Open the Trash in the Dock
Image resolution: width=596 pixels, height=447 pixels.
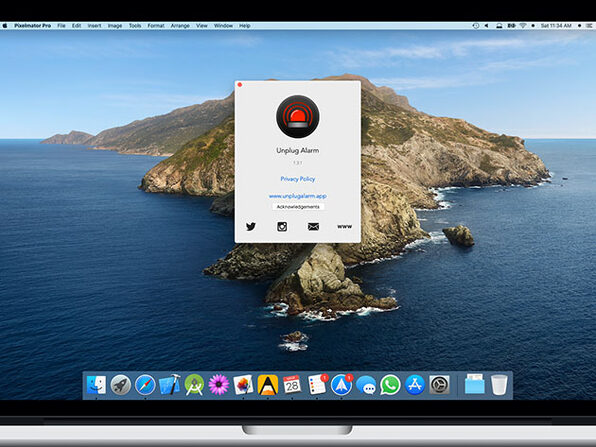[499, 385]
